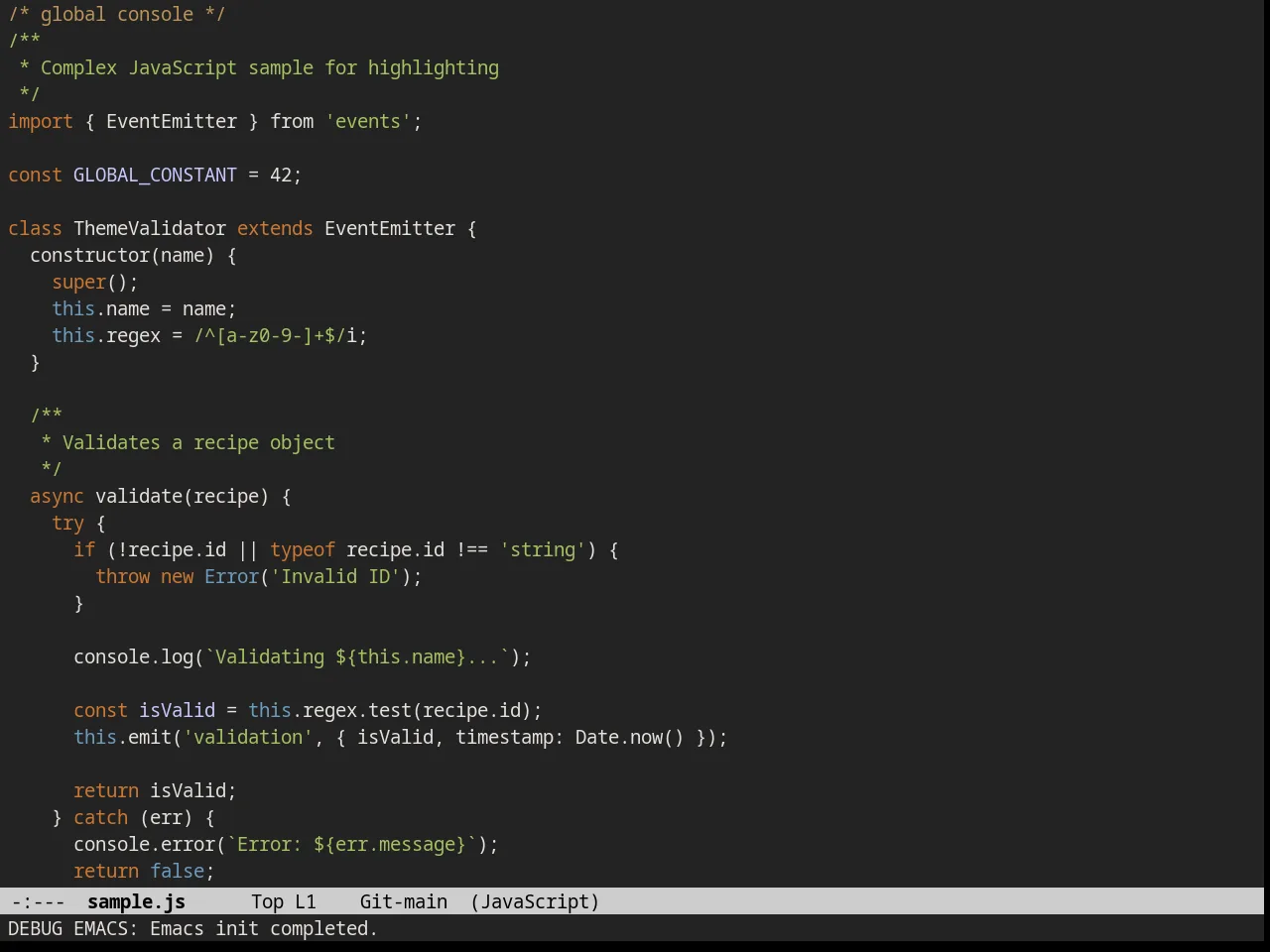Screen dimensions: 1270x952
Task: Click the Git-main indicator in mode line
Action: click(403, 901)
